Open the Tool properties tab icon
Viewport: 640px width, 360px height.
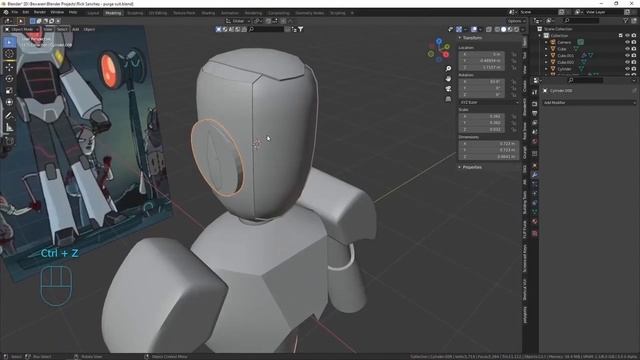[x=535, y=93]
